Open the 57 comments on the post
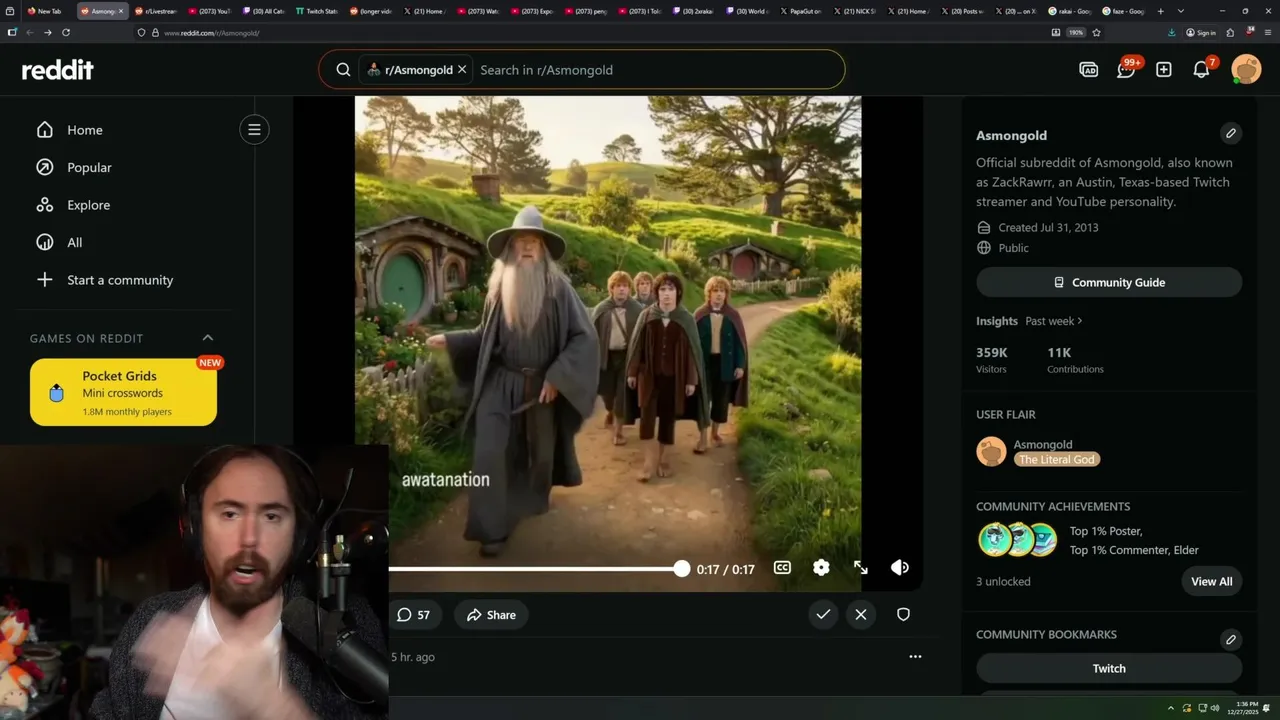The height and width of the screenshot is (720, 1280). (x=413, y=614)
